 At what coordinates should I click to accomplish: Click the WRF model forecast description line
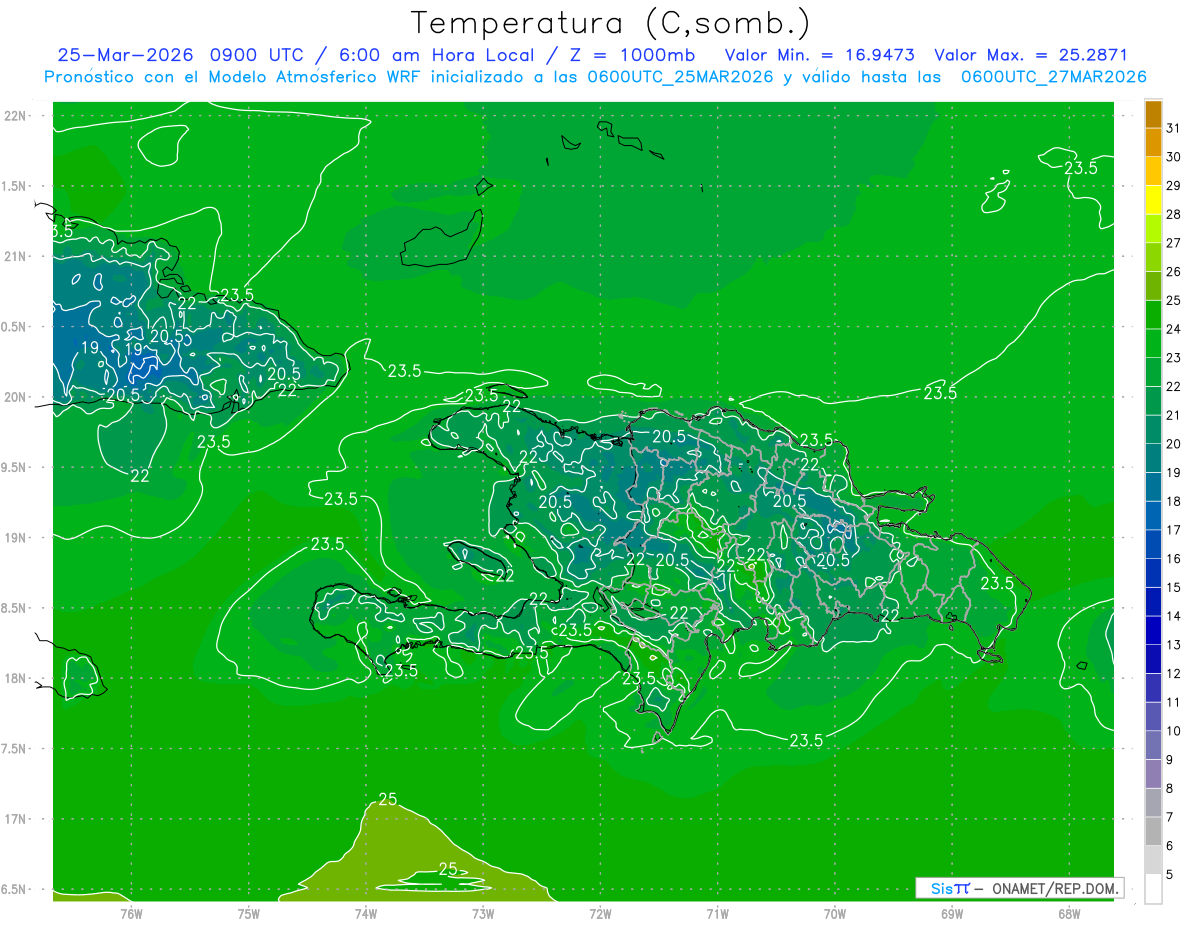coord(595,77)
